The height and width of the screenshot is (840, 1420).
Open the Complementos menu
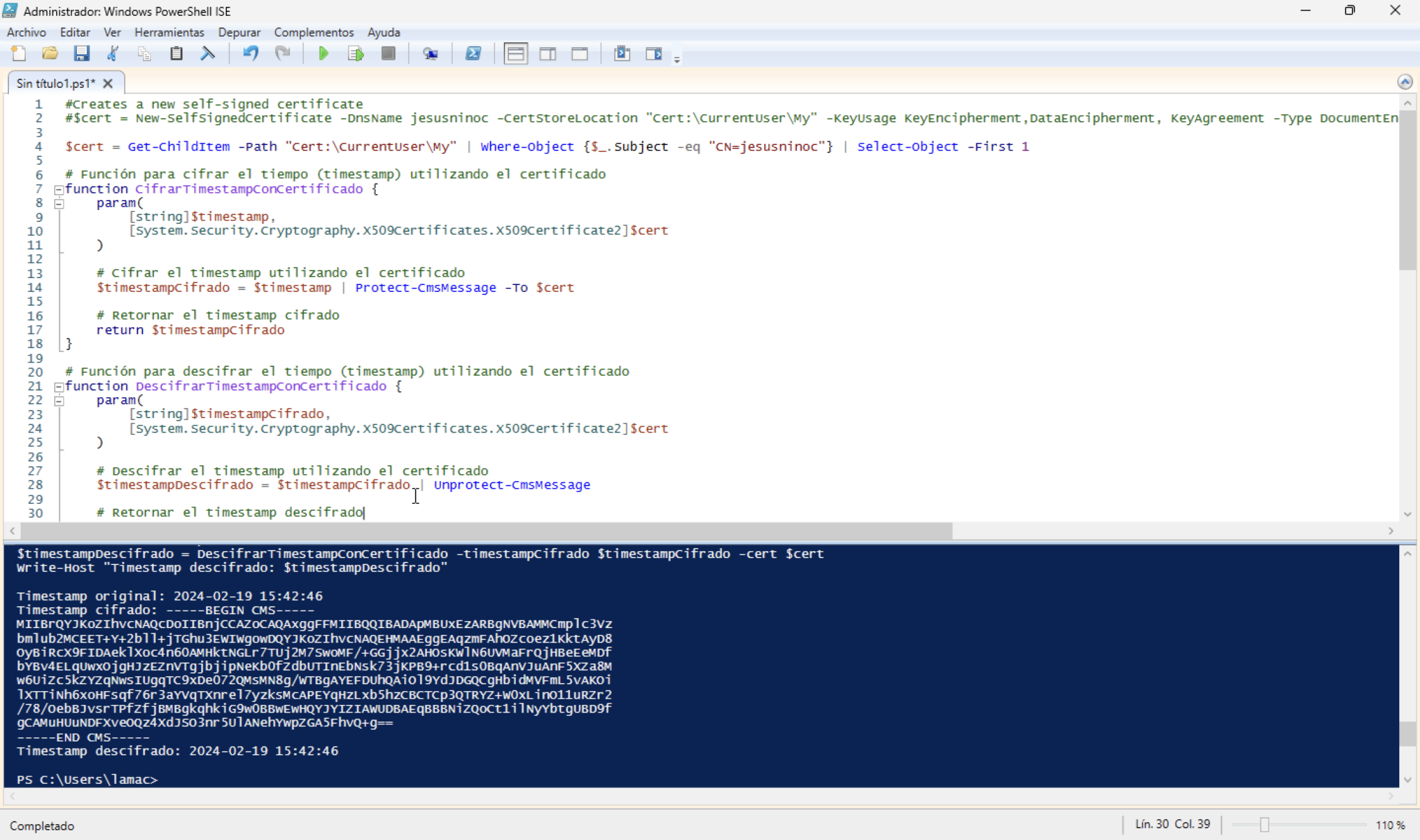(313, 32)
